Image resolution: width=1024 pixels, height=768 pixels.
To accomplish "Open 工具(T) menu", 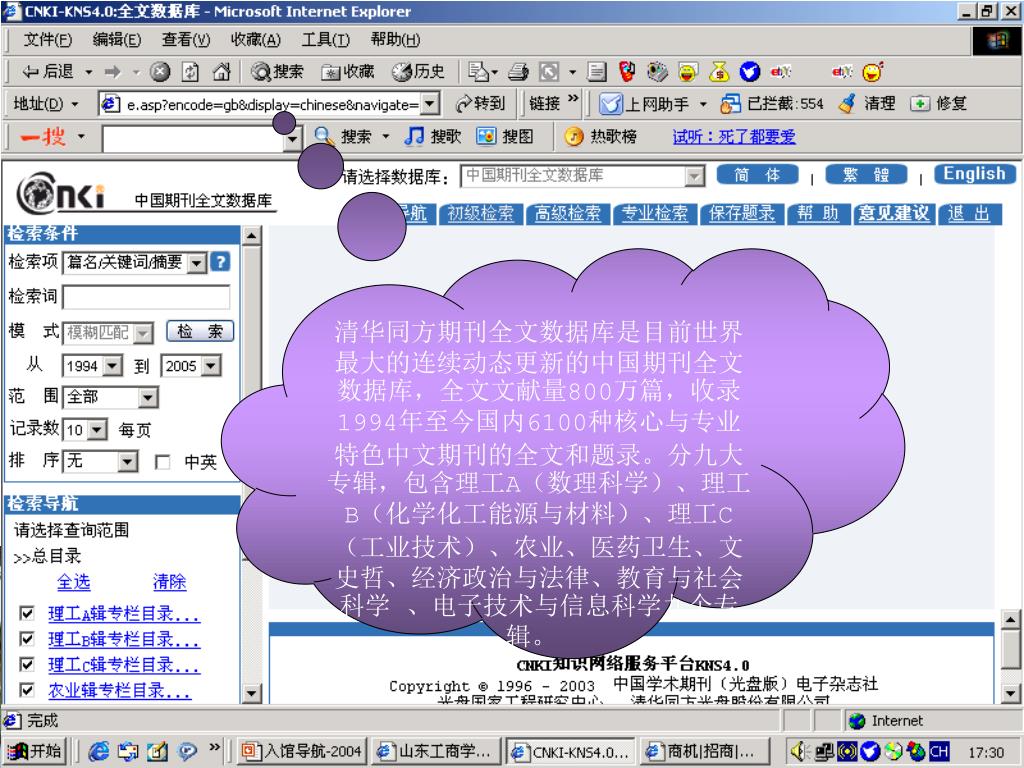I will pyautogui.click(x=325, y=40).
